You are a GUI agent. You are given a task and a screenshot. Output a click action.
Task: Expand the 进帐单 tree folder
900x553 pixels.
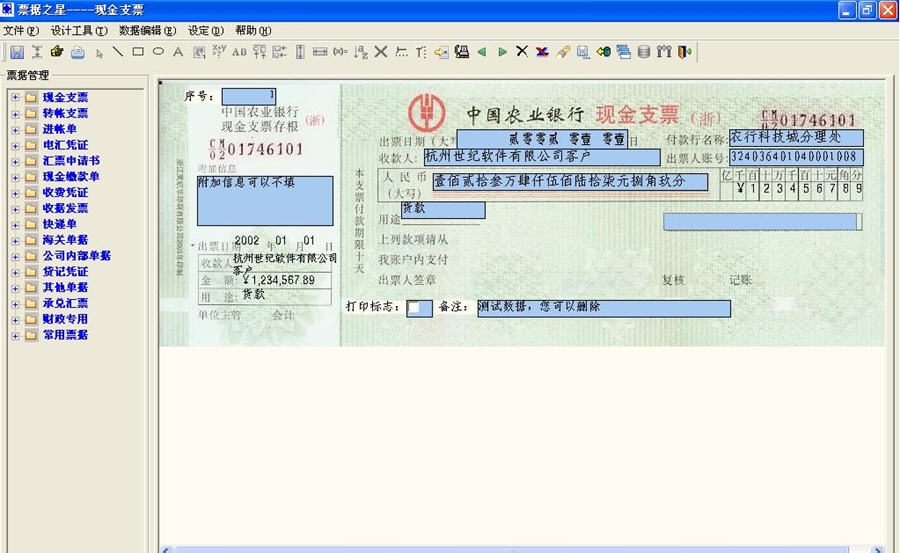pyautogui.click(x=15, y=130)
